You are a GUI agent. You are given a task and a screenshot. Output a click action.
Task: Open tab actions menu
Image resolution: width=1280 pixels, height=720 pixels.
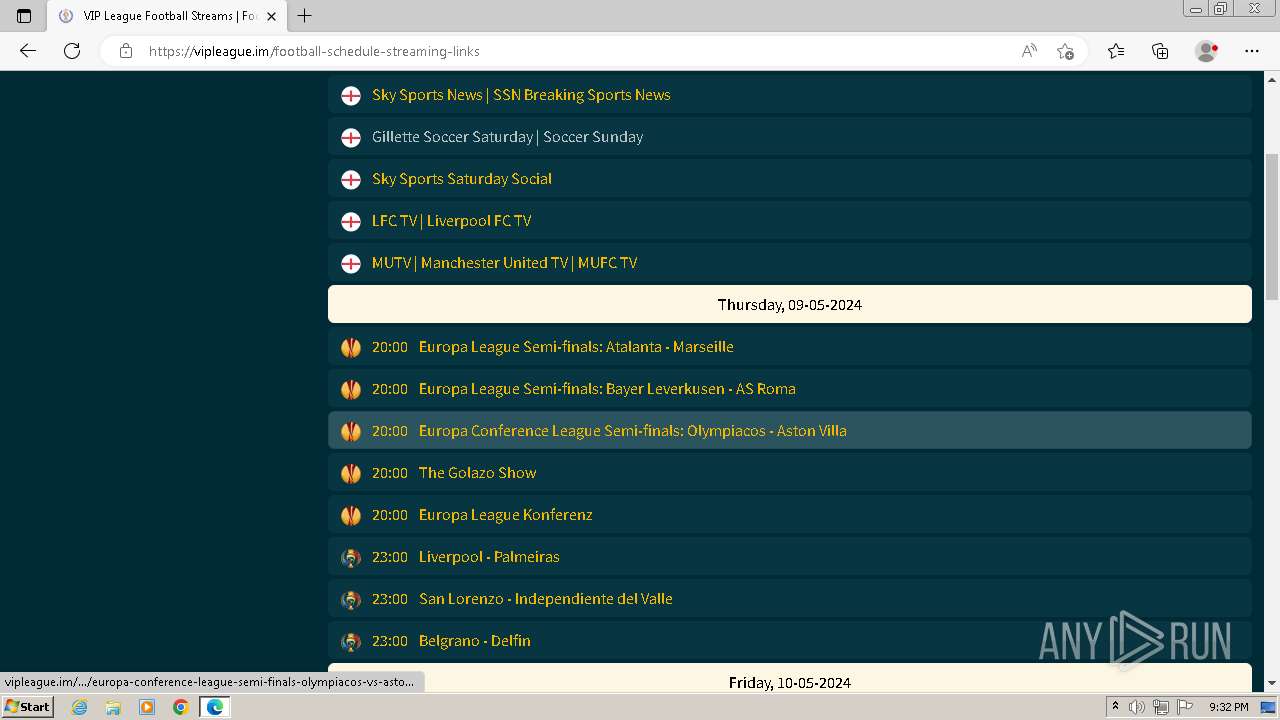[24, 16]
